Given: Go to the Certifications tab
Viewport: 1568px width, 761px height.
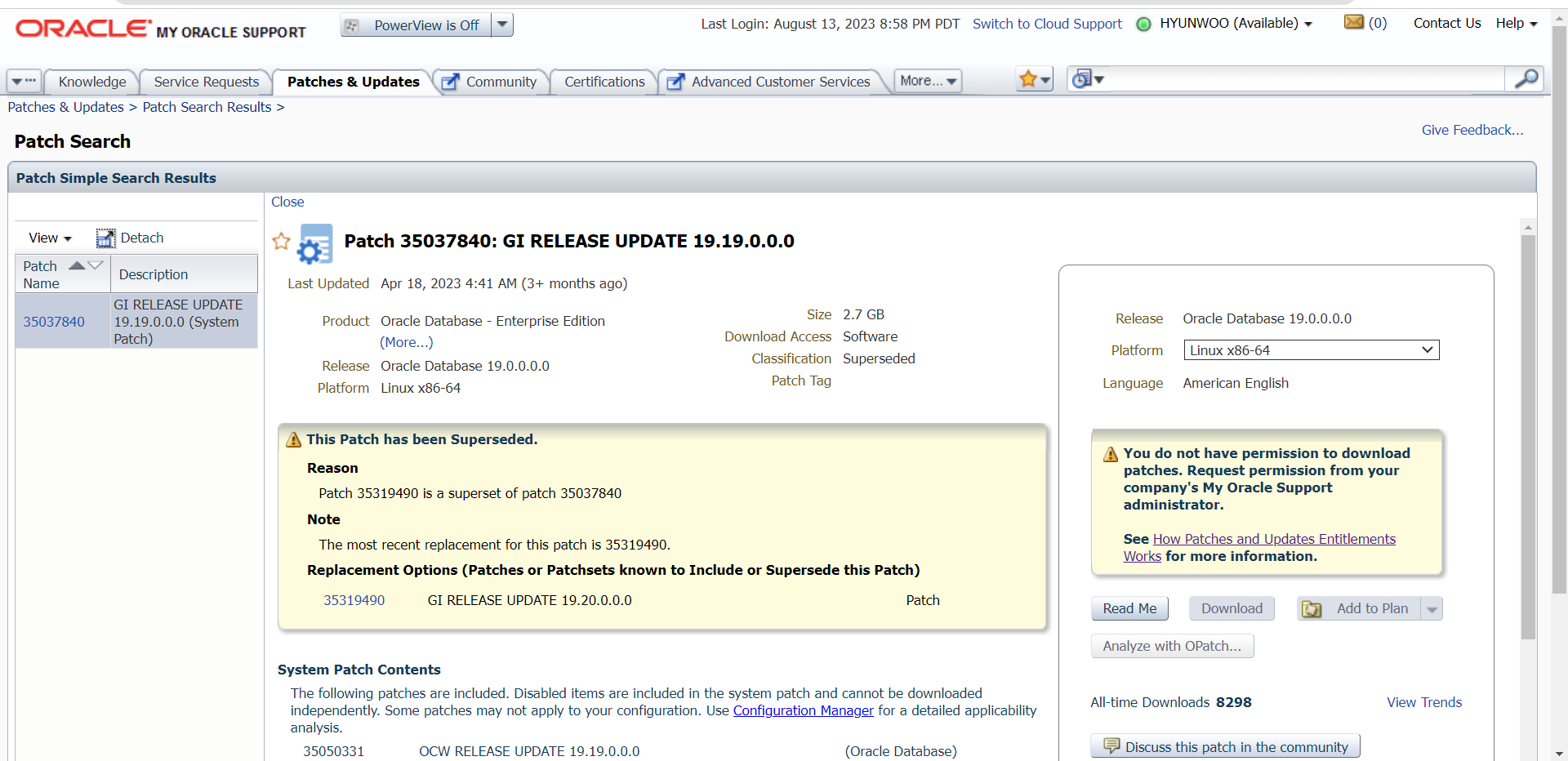Looking at the screenshot, I should (604, 82).
